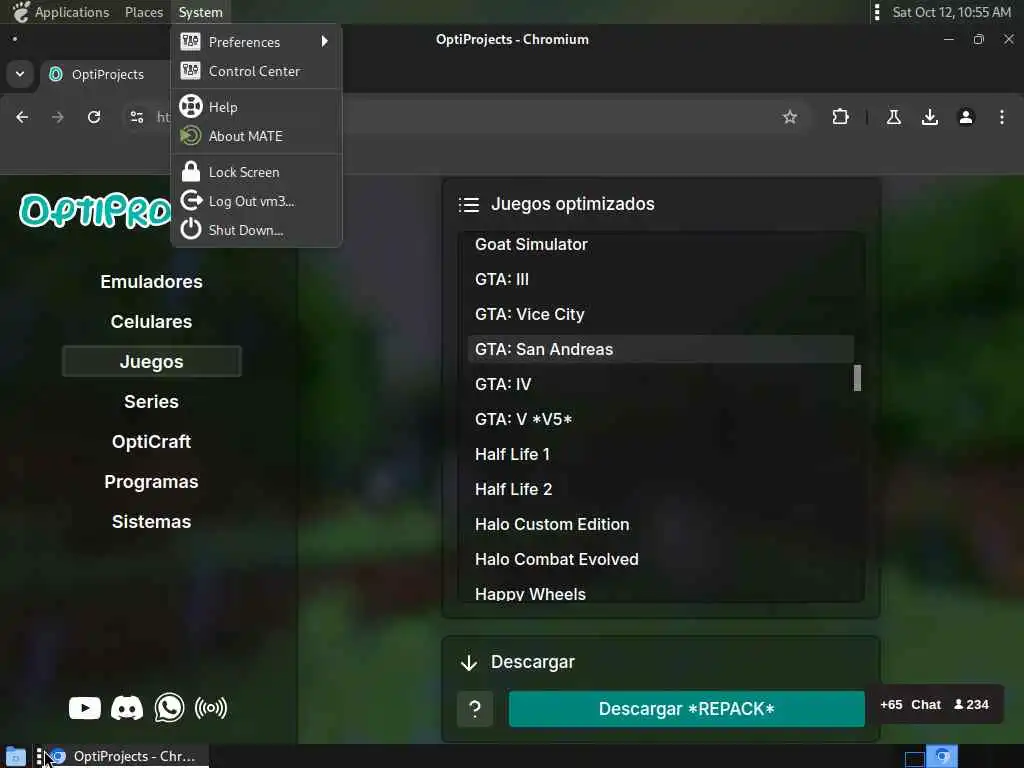Click the Descargar down-arrow icon
1024x768 pixels.
coord(469,663)
